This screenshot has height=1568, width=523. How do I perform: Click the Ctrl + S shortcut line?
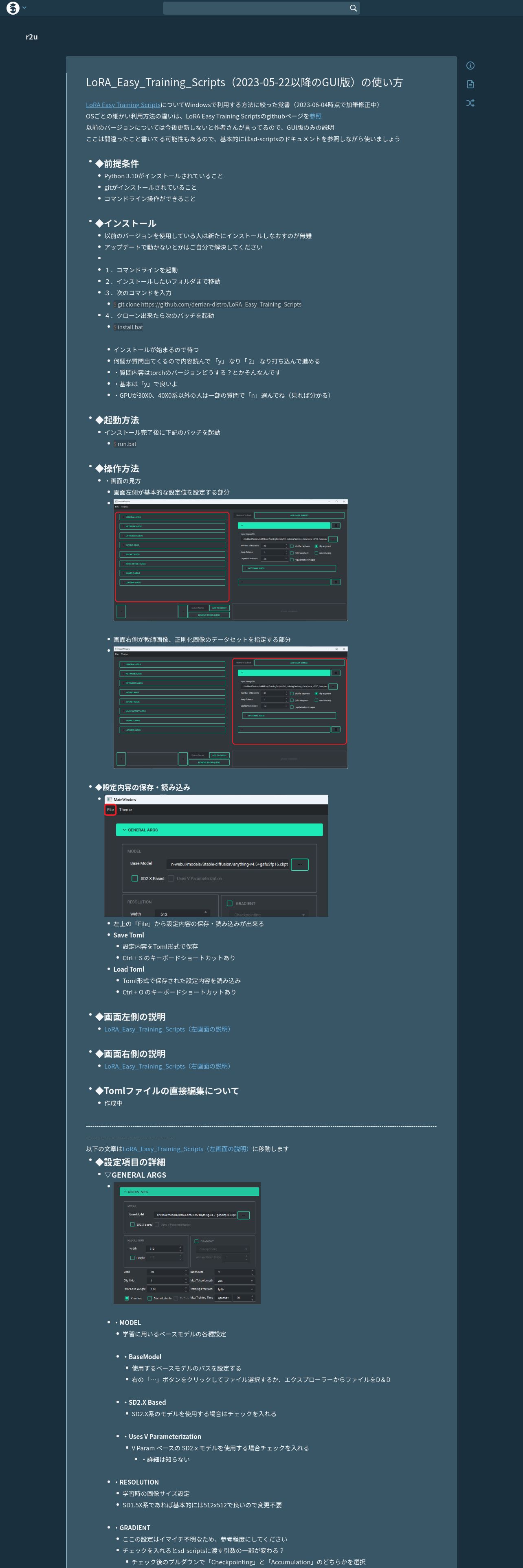(x=178, y=958)
